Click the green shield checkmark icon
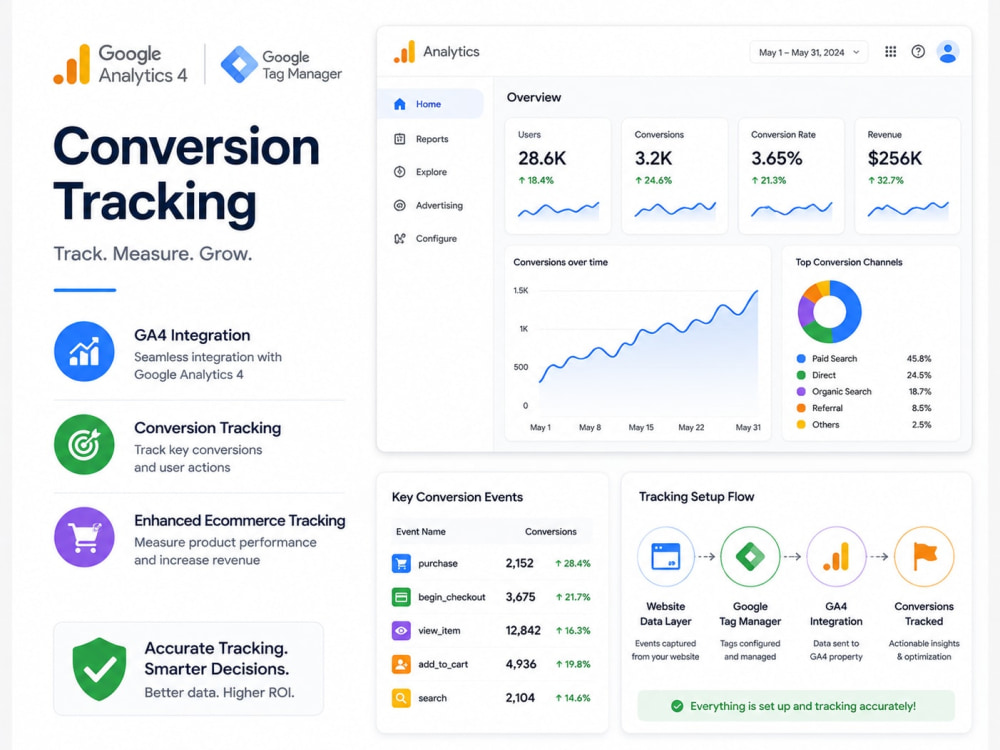1000x750 pixels. pos(99,669)
